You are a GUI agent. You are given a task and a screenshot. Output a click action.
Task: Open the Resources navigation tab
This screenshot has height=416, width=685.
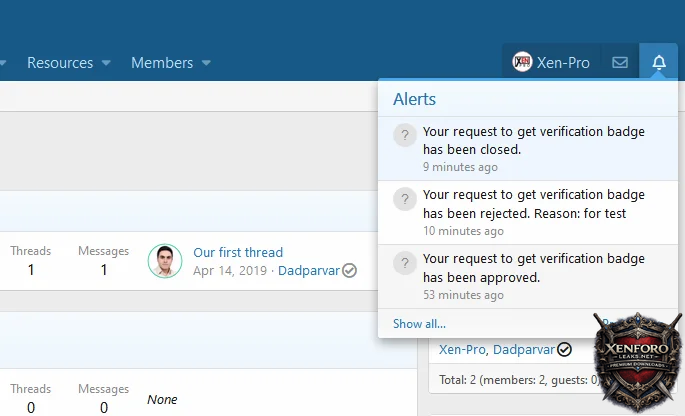click(x=60, y=62)
